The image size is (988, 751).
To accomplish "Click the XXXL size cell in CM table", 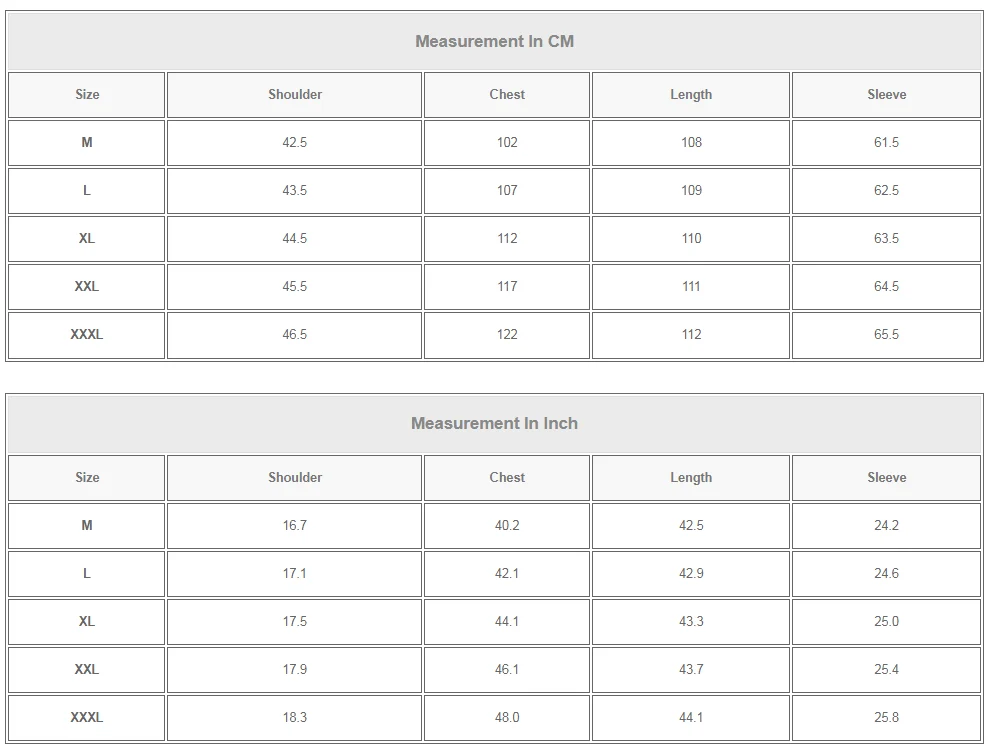I will tap(87, 335).
